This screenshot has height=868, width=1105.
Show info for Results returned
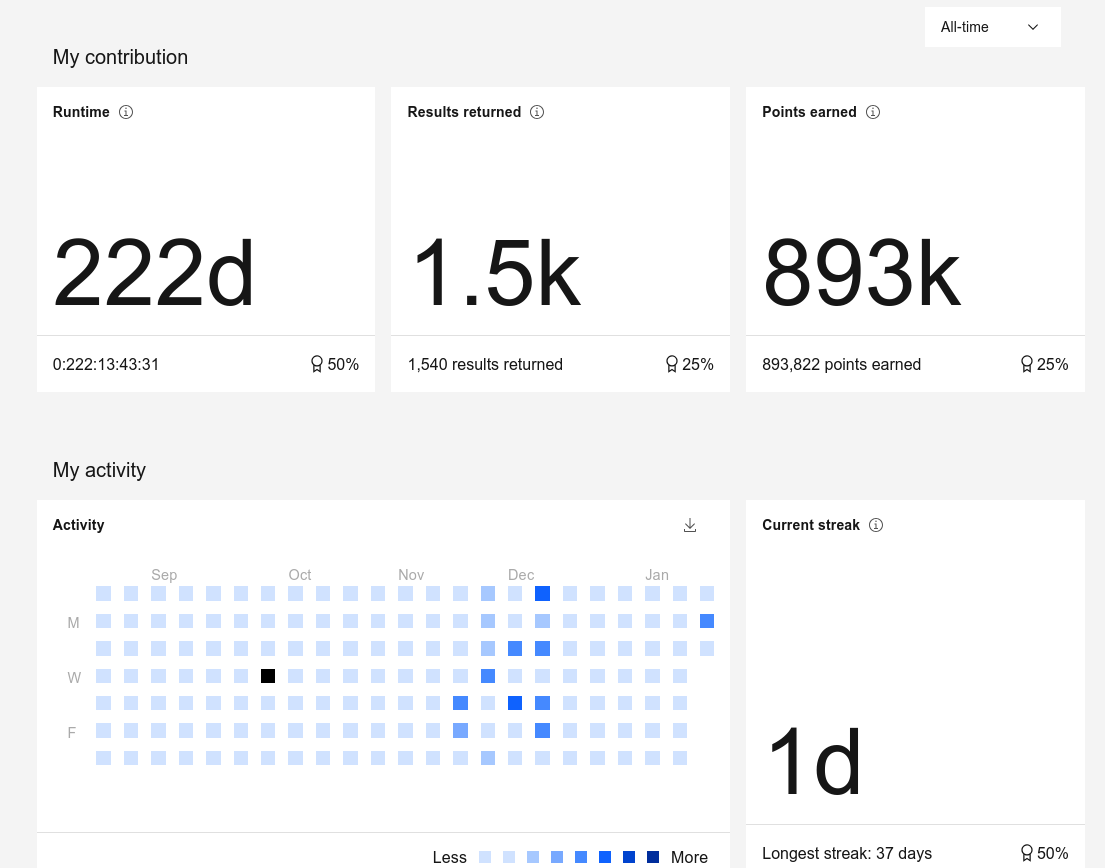click(x=537, y=112)
